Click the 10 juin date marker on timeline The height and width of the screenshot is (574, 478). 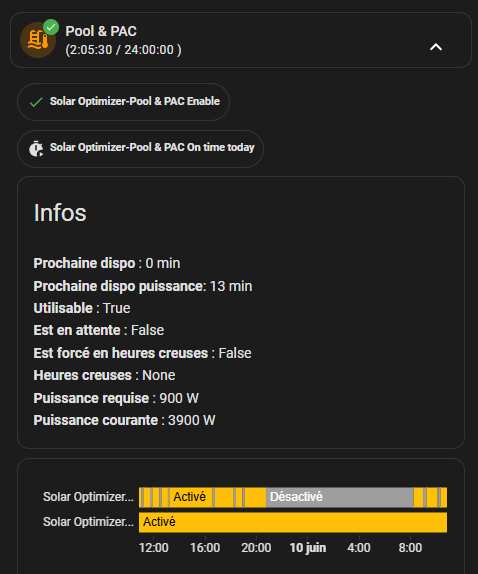308,548
